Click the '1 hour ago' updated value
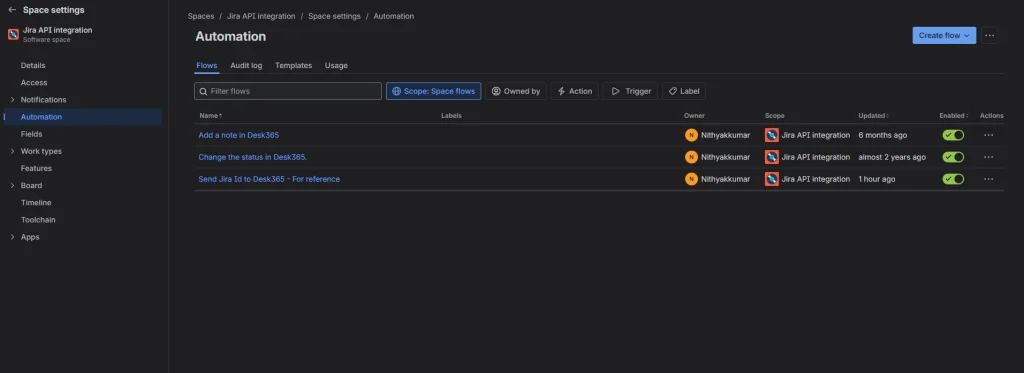1024x373 pixels. tap(876, 179)
